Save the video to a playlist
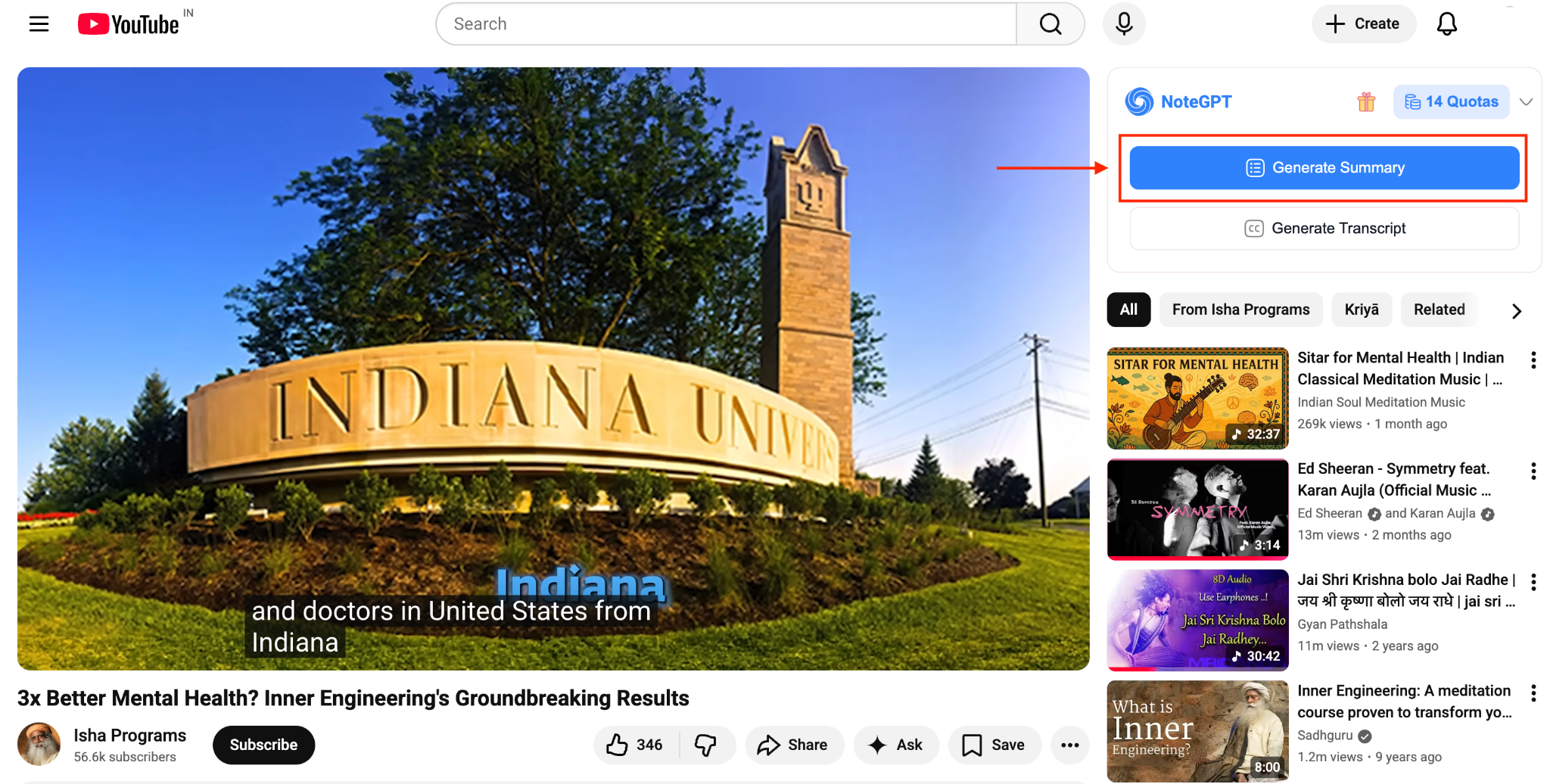This screenshot has height=784, width=1550. point(994,745)
